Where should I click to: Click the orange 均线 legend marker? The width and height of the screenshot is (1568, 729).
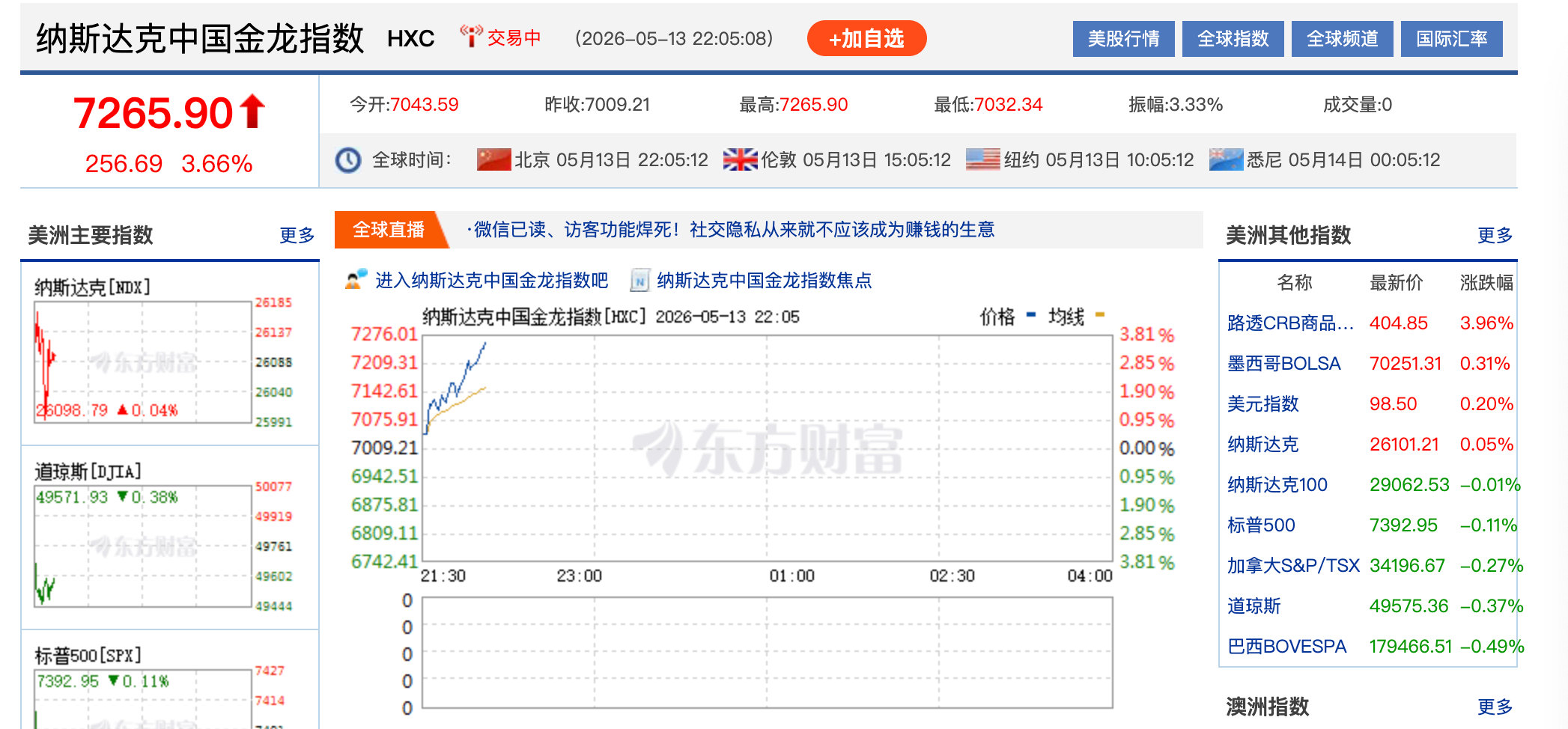[x=1099, y=315]
